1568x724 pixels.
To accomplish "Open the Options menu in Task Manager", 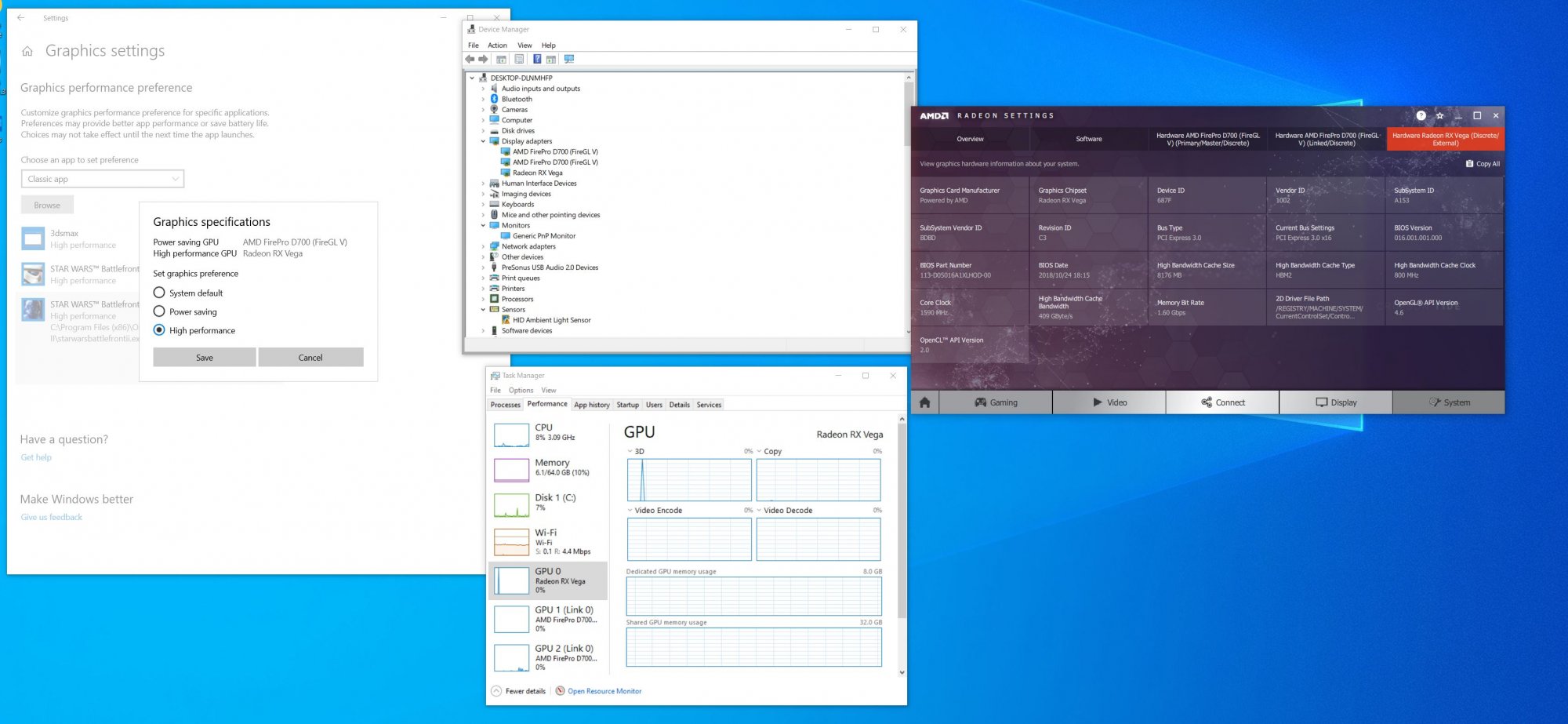I will 521,390.
